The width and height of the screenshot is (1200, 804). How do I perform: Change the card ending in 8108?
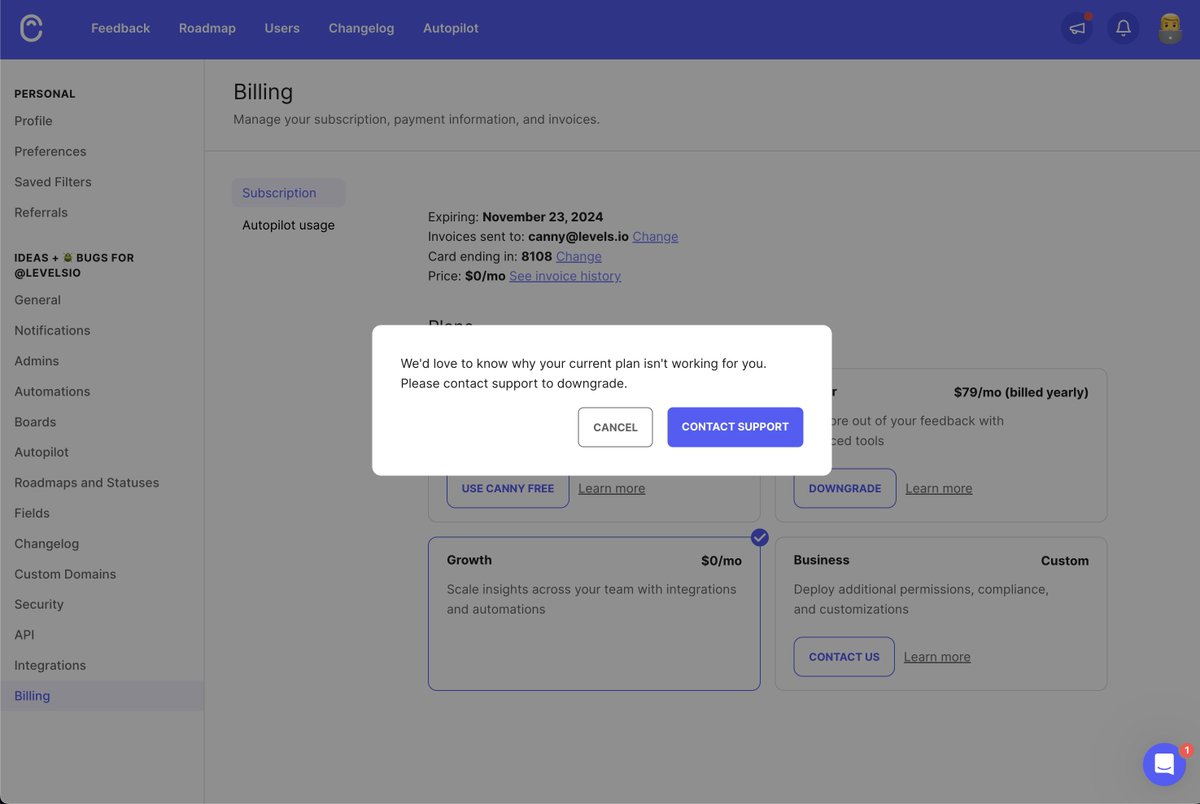(x=579, y=256)
